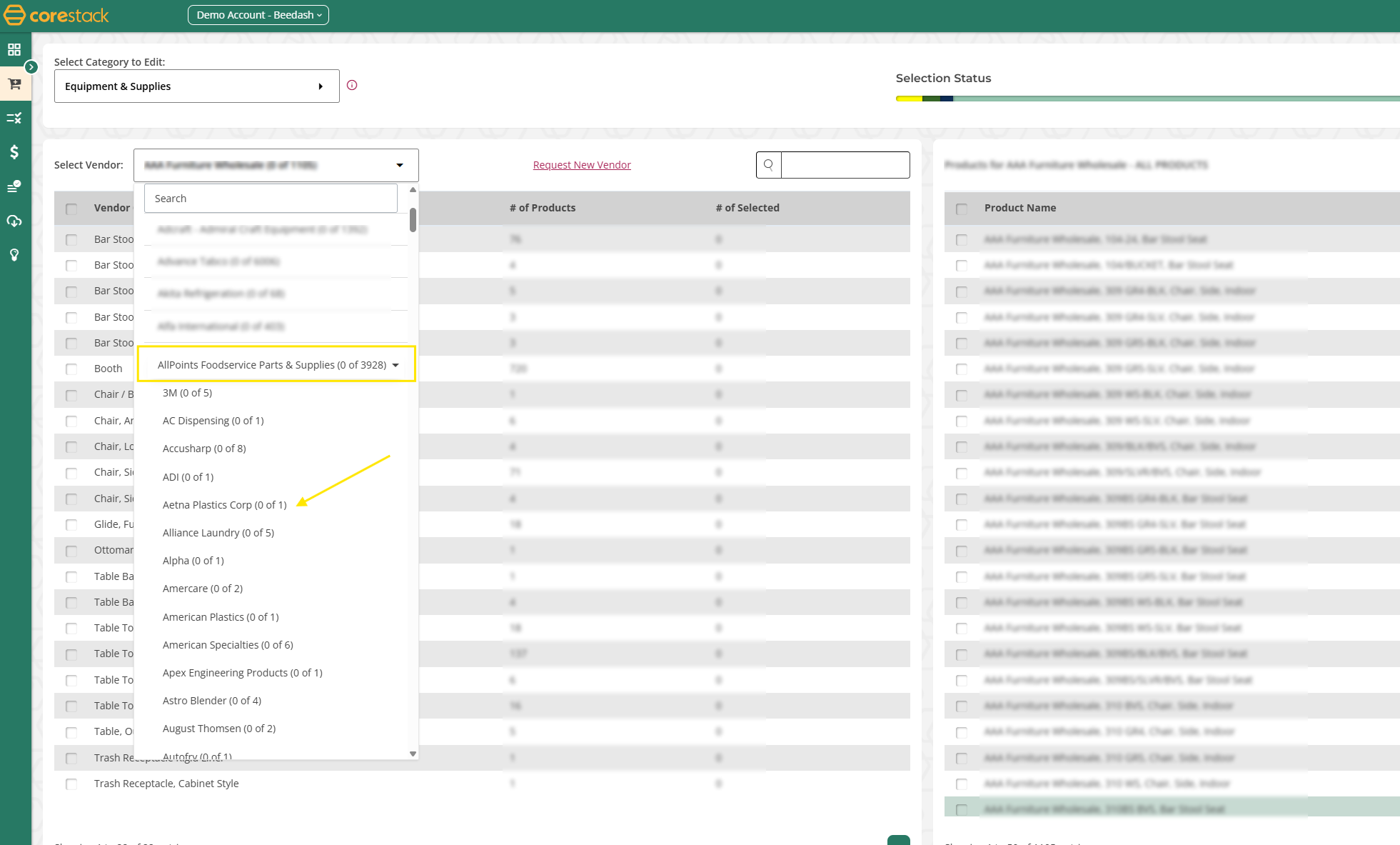
Task: Click the Trash Receptacle, Cabinet Style row
Action: pos(482,784)
